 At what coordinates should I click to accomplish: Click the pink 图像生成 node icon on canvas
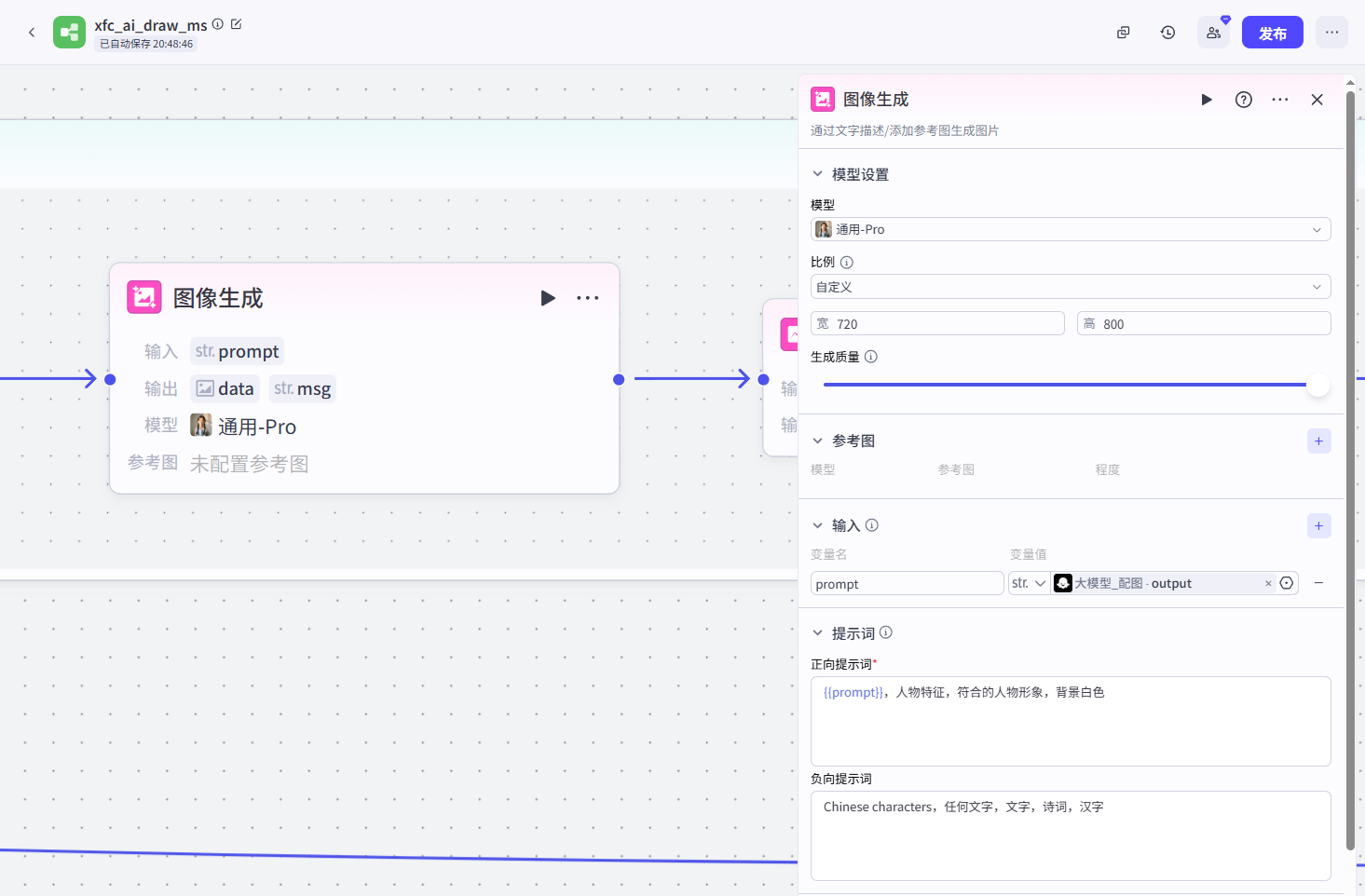coord(144,298)
